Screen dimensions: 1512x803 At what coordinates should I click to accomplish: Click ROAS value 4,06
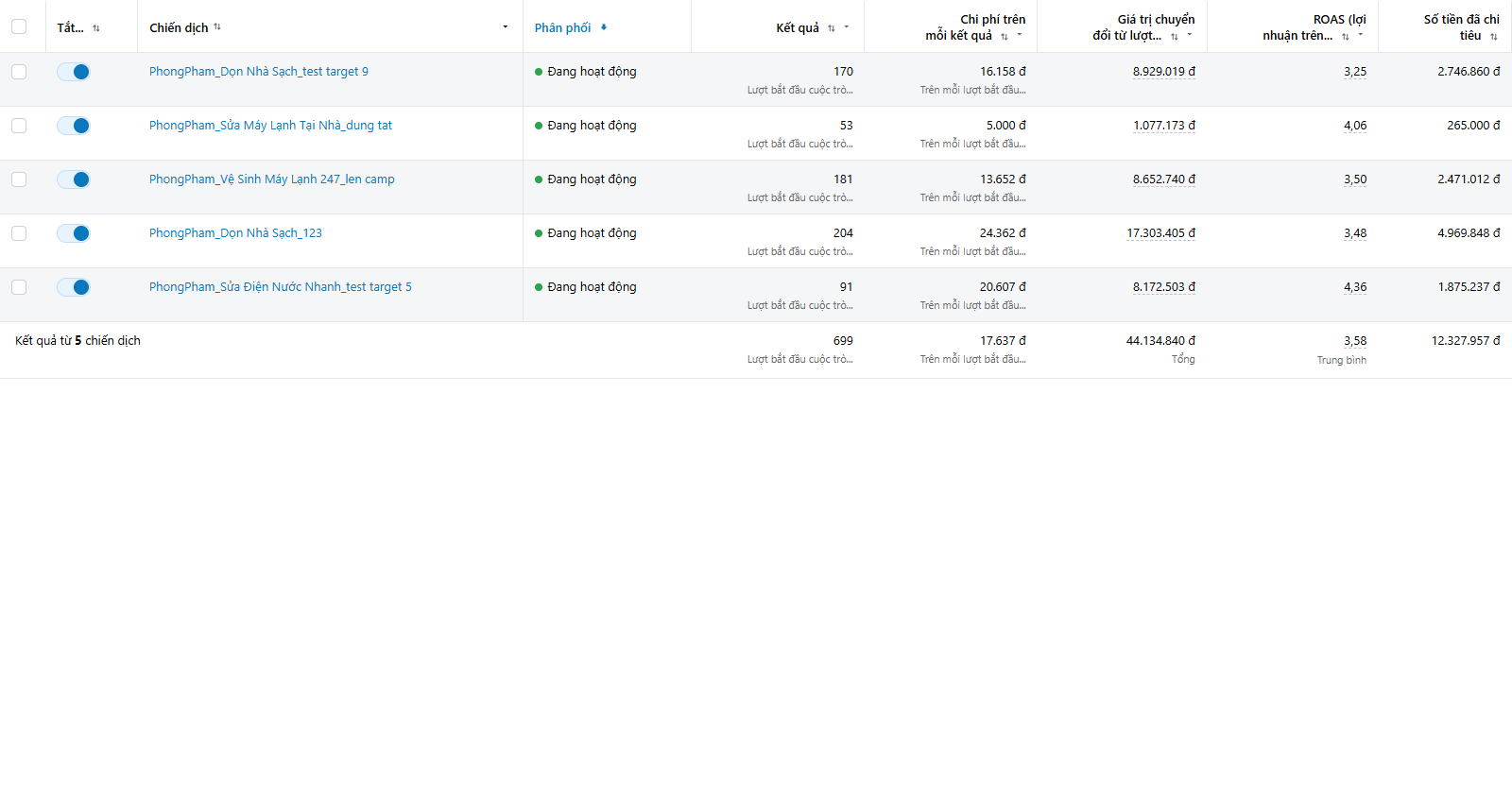point(1355,126)
